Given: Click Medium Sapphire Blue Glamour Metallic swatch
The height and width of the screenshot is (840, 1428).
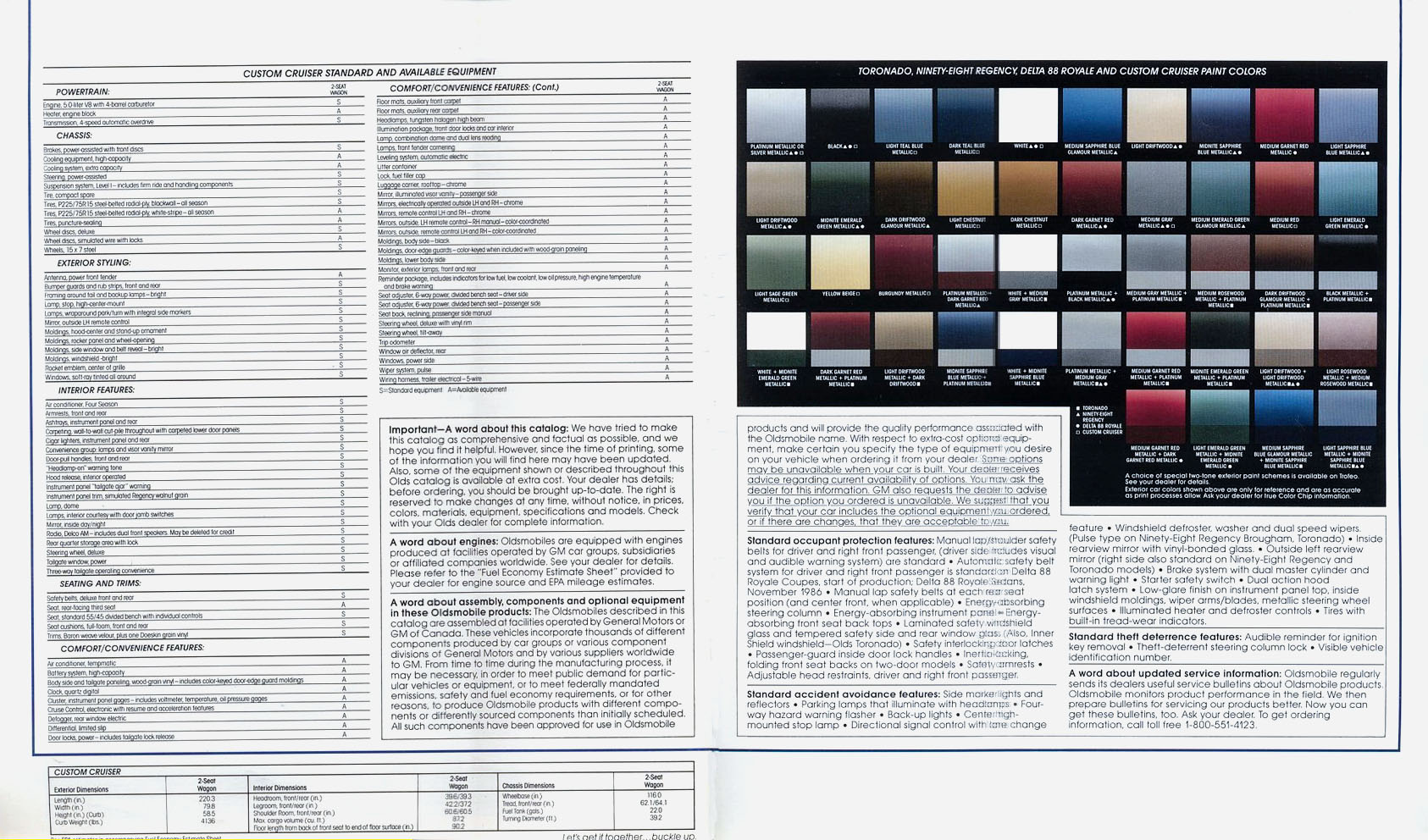Looking at the screenshot, I should (x=1092, y=116).
